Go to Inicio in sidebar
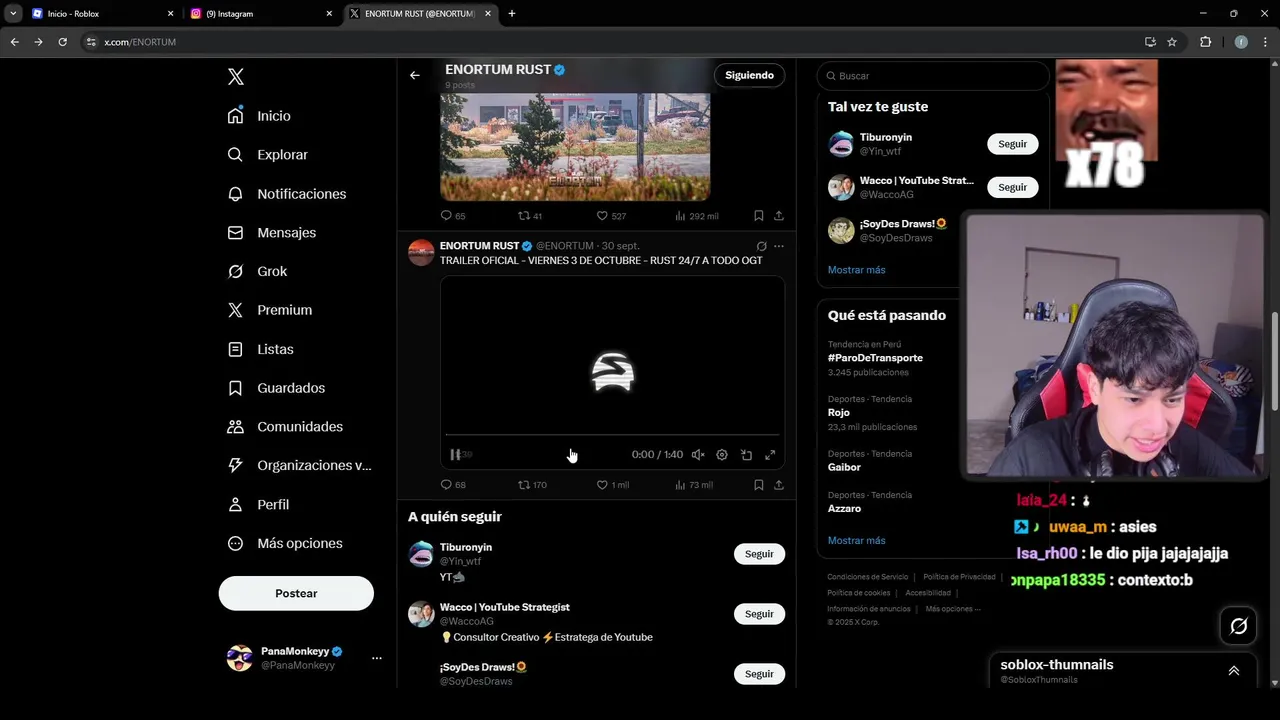1280x720 pixels. click(x=259, y=116)
